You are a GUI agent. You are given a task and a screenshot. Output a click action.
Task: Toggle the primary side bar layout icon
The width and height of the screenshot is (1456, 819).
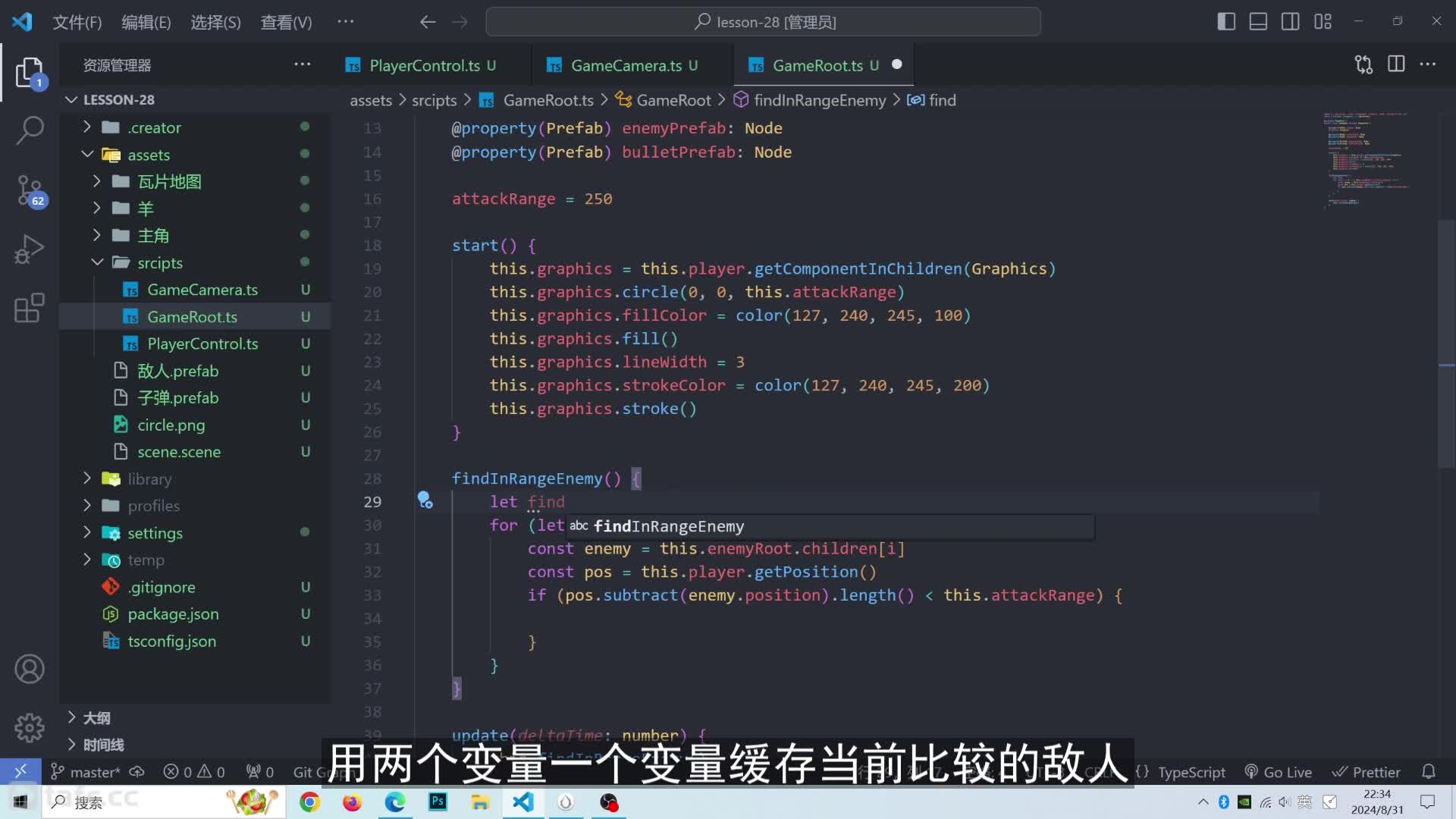tap(1226, 21)
